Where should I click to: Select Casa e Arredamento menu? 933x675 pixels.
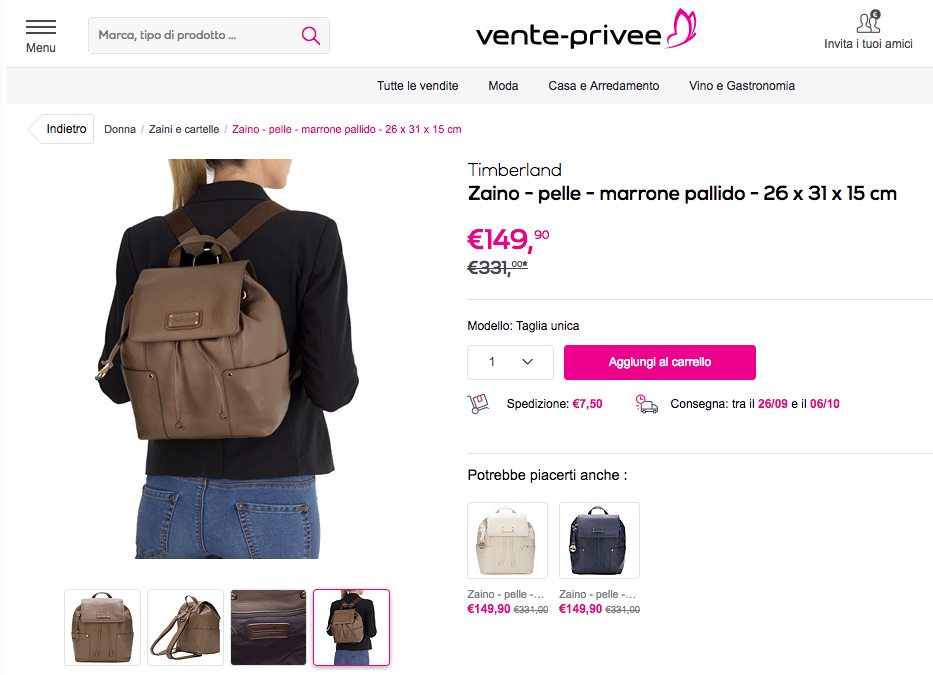pos(604,86)
